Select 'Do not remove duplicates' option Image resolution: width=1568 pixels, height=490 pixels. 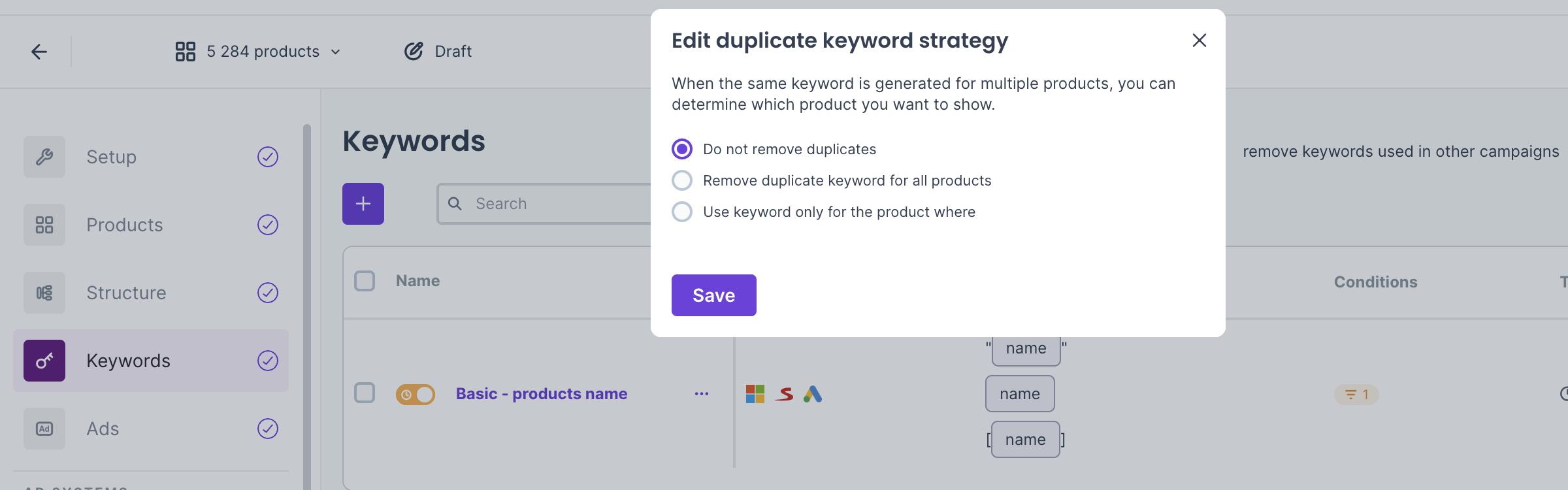point(682,149)
